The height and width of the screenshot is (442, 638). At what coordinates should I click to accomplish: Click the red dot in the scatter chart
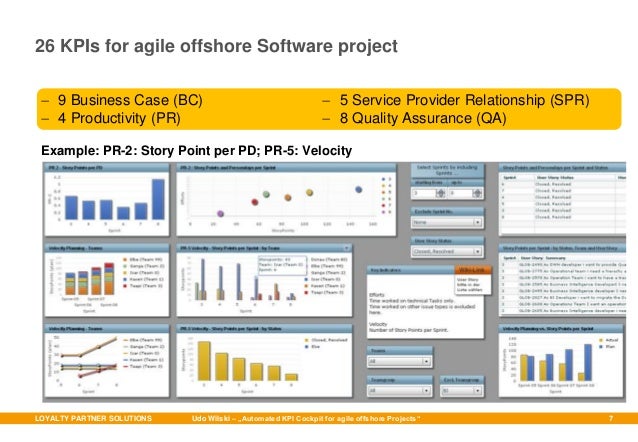pyautogui.click(x=255, y=202)
